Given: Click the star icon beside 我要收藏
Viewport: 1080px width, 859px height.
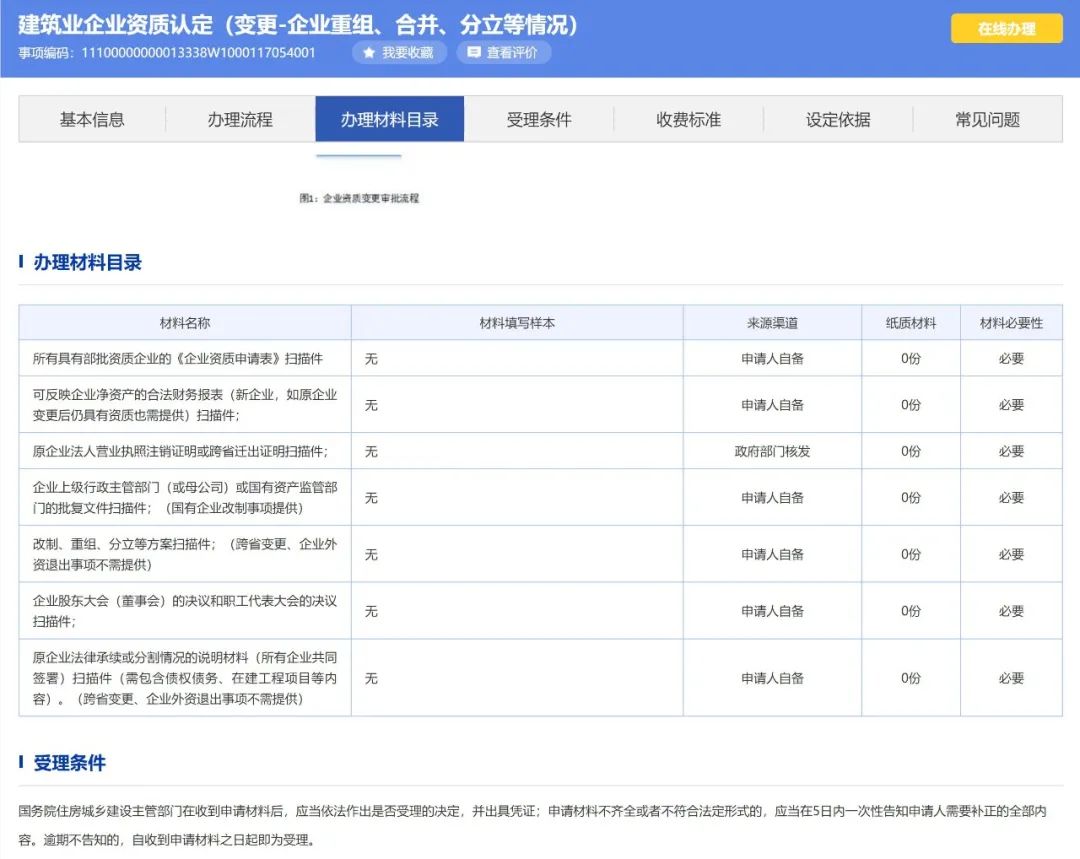Looking at the screenshot, I should pos(369,52).
